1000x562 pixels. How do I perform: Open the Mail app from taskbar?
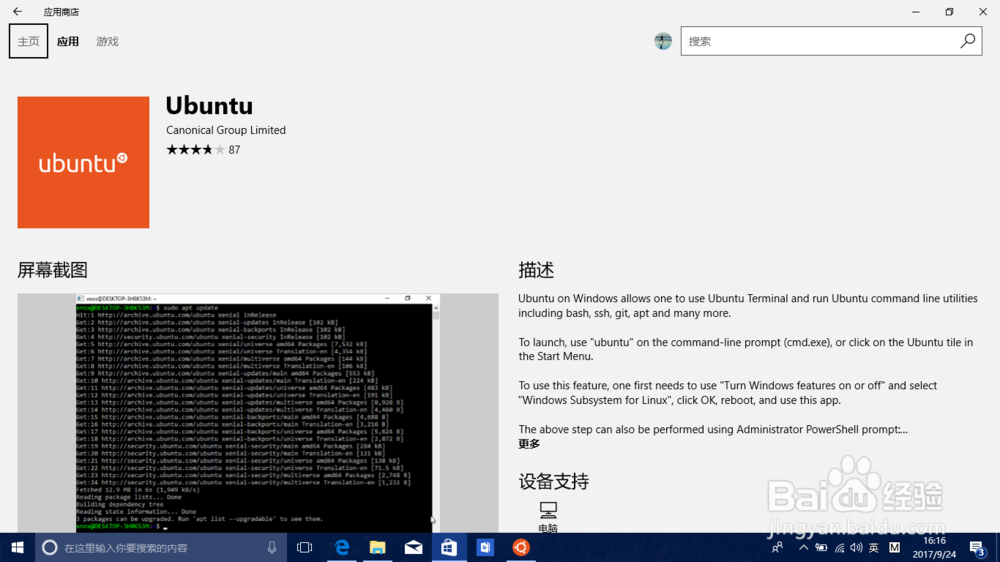[413, 547]
